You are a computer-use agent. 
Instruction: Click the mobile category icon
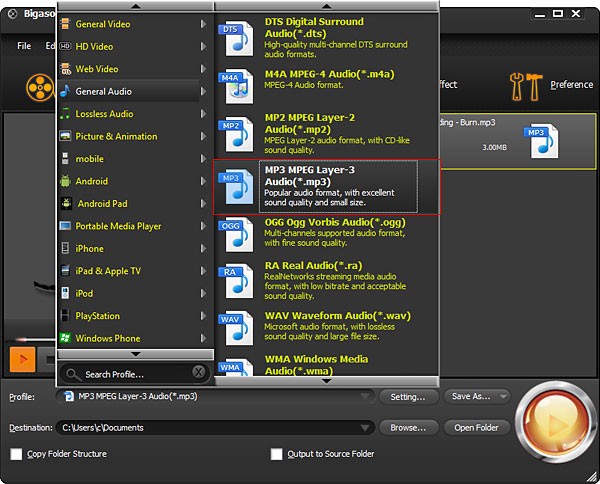65,158
